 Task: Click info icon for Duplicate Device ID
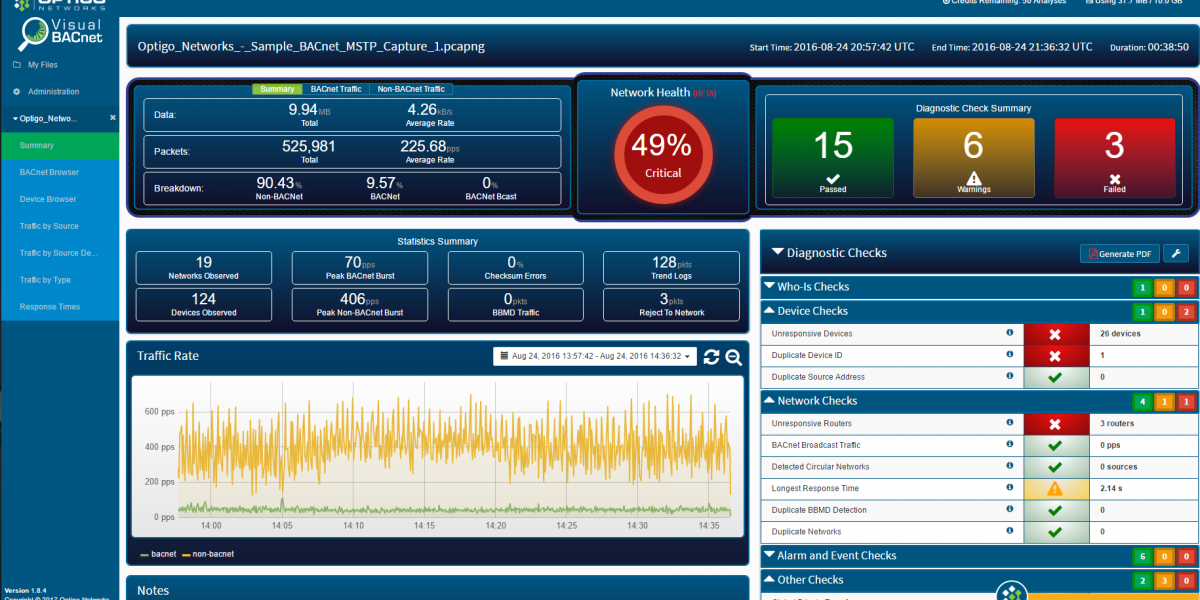[x=1009, y=355]
